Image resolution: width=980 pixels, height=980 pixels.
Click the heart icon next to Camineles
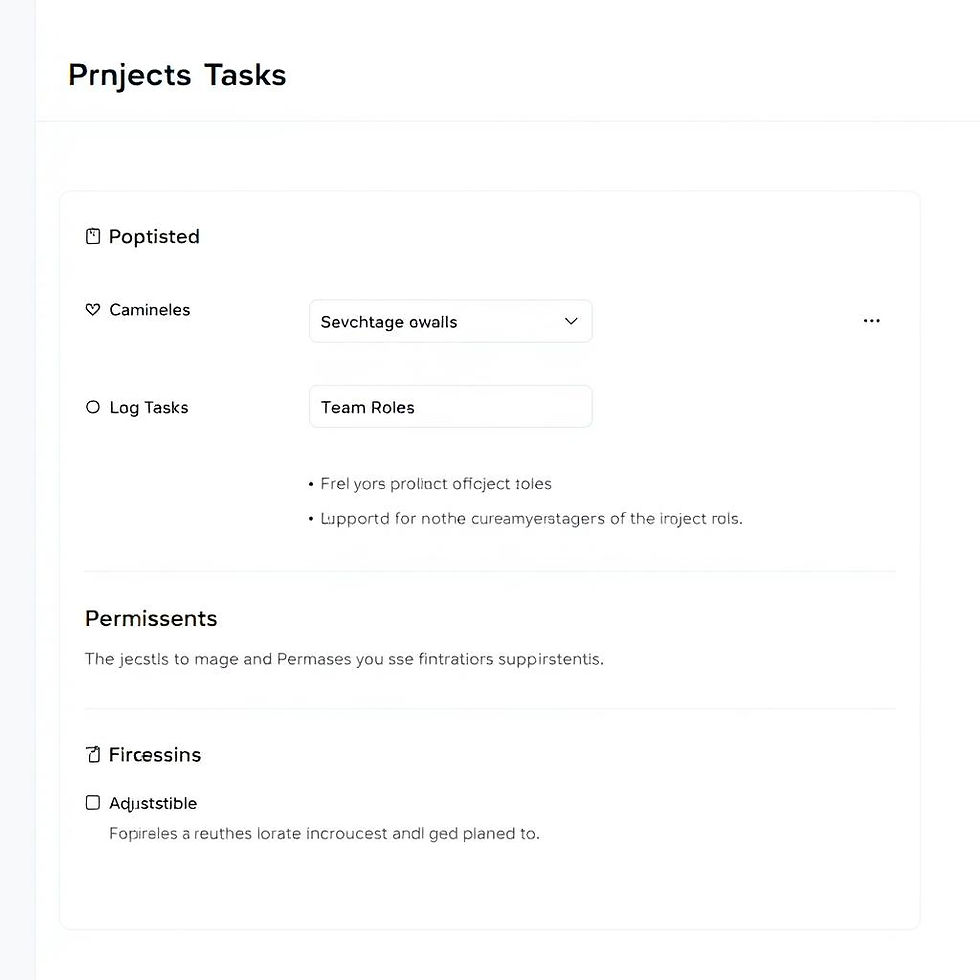tap(93, 310)
